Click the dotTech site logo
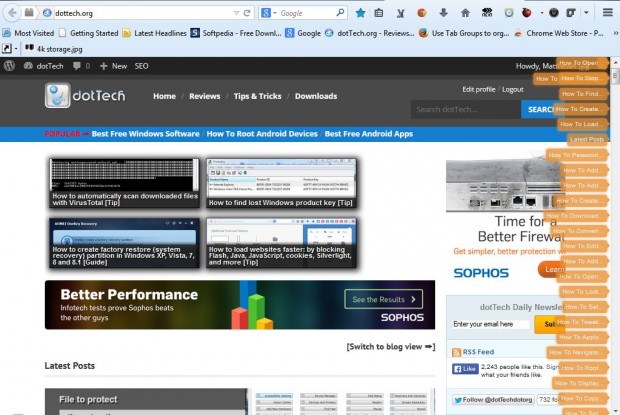620x415 pixels. 85,95
